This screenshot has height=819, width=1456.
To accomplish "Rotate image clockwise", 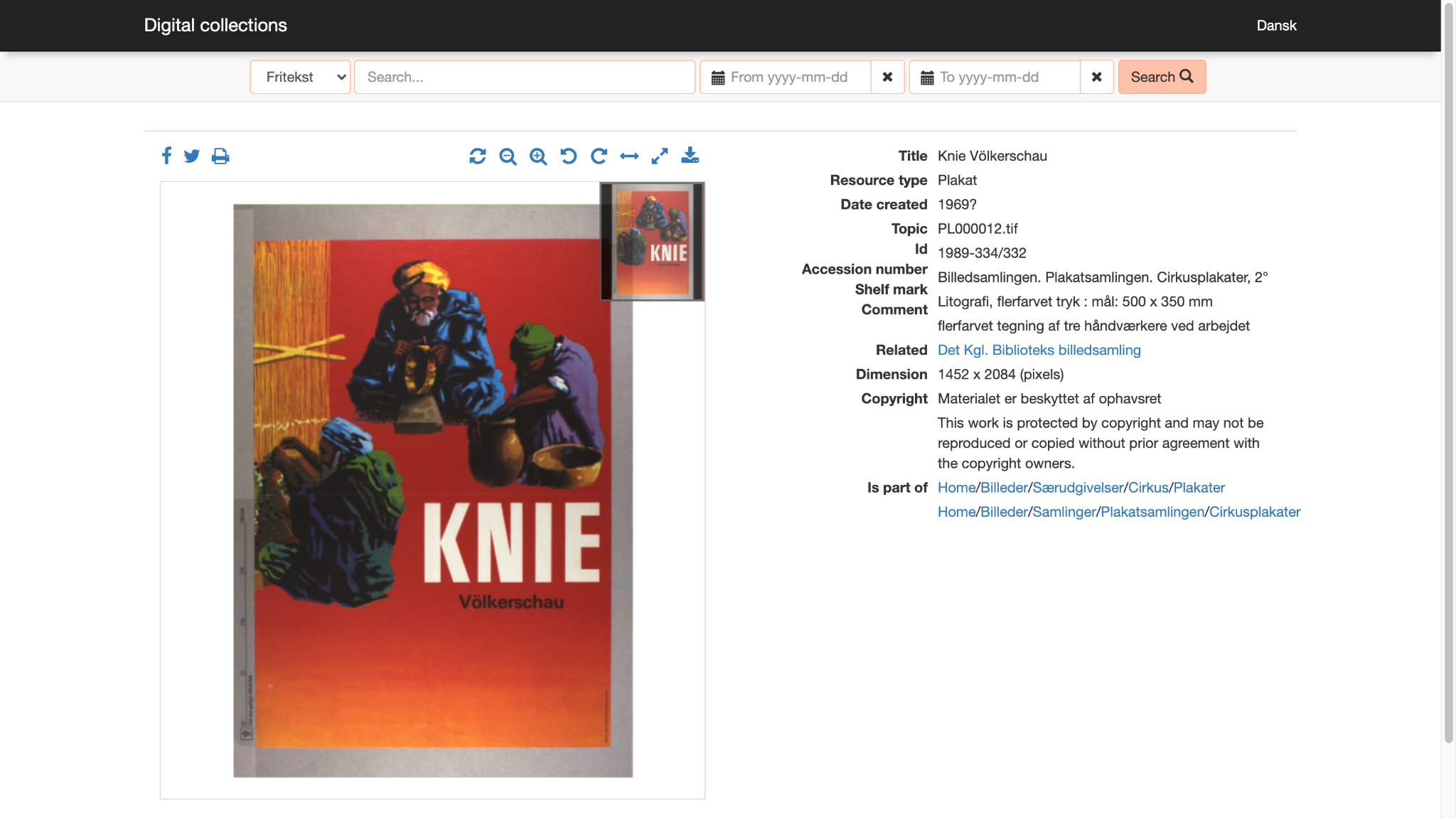I will pyautogui.click(x=599, y=156).
